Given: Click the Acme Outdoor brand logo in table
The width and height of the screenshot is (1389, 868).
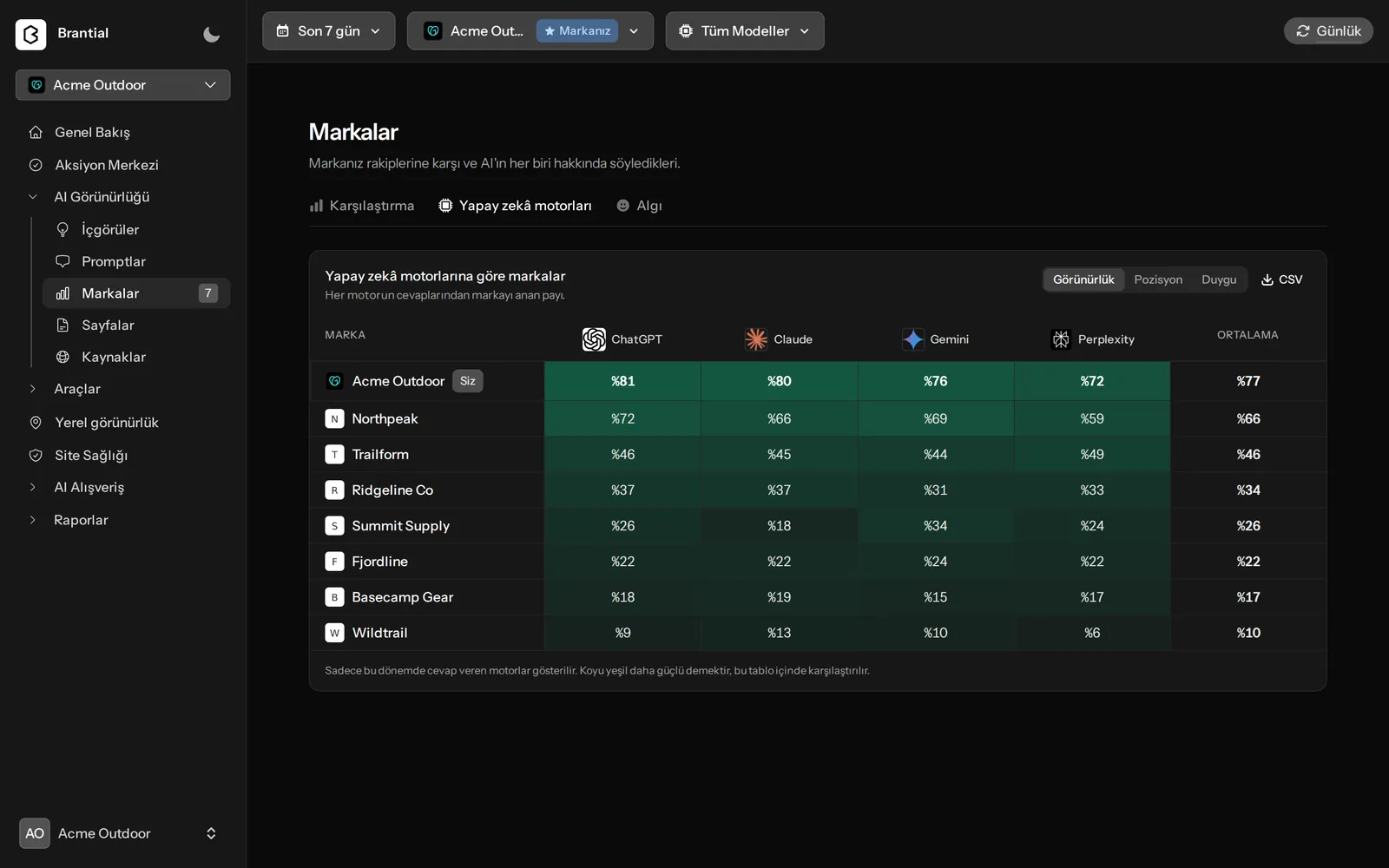Looking at the screenshot, I should pos(334,381).
